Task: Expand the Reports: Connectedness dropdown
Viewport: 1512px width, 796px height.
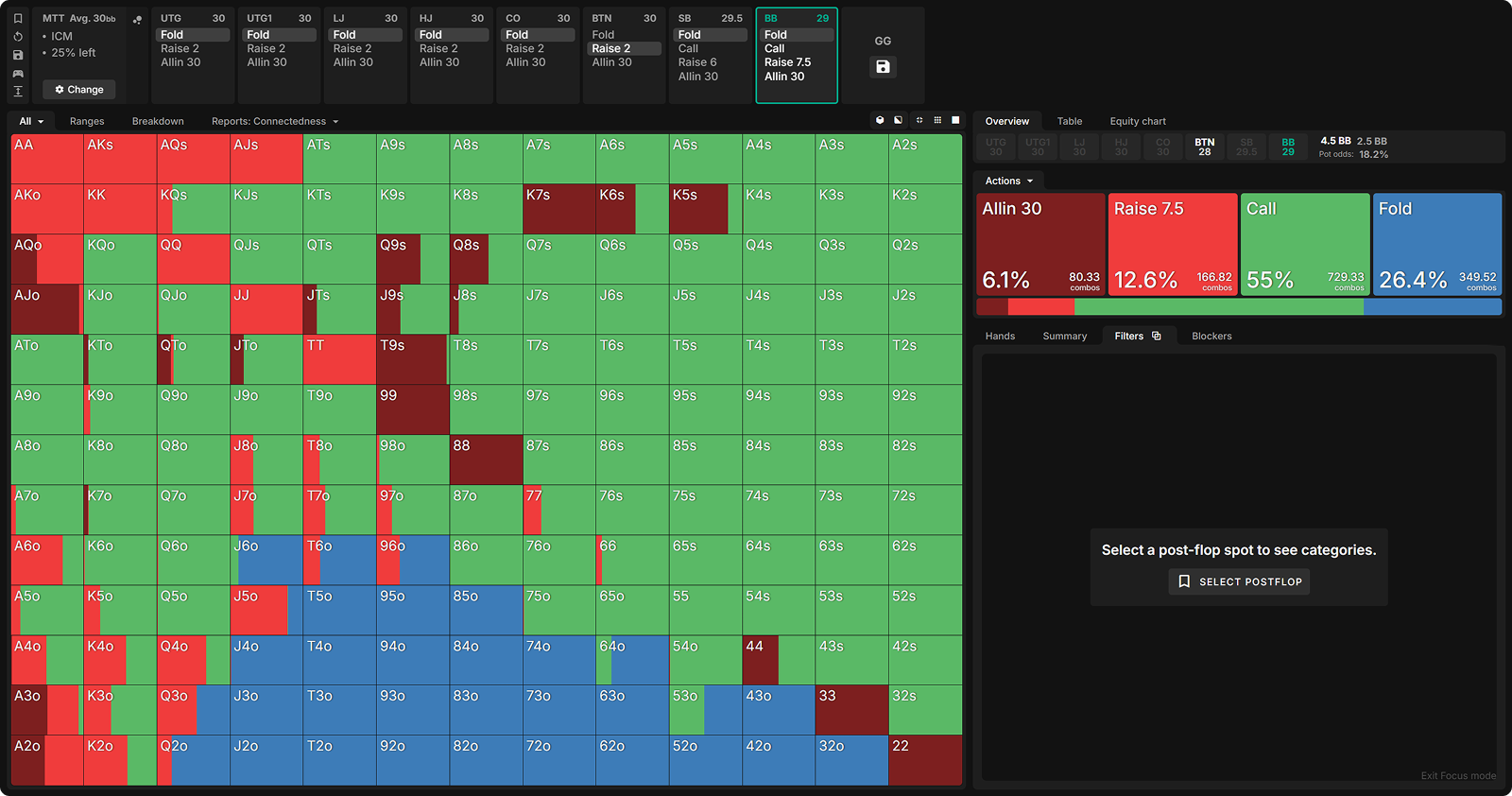Action: click(274, 121)
